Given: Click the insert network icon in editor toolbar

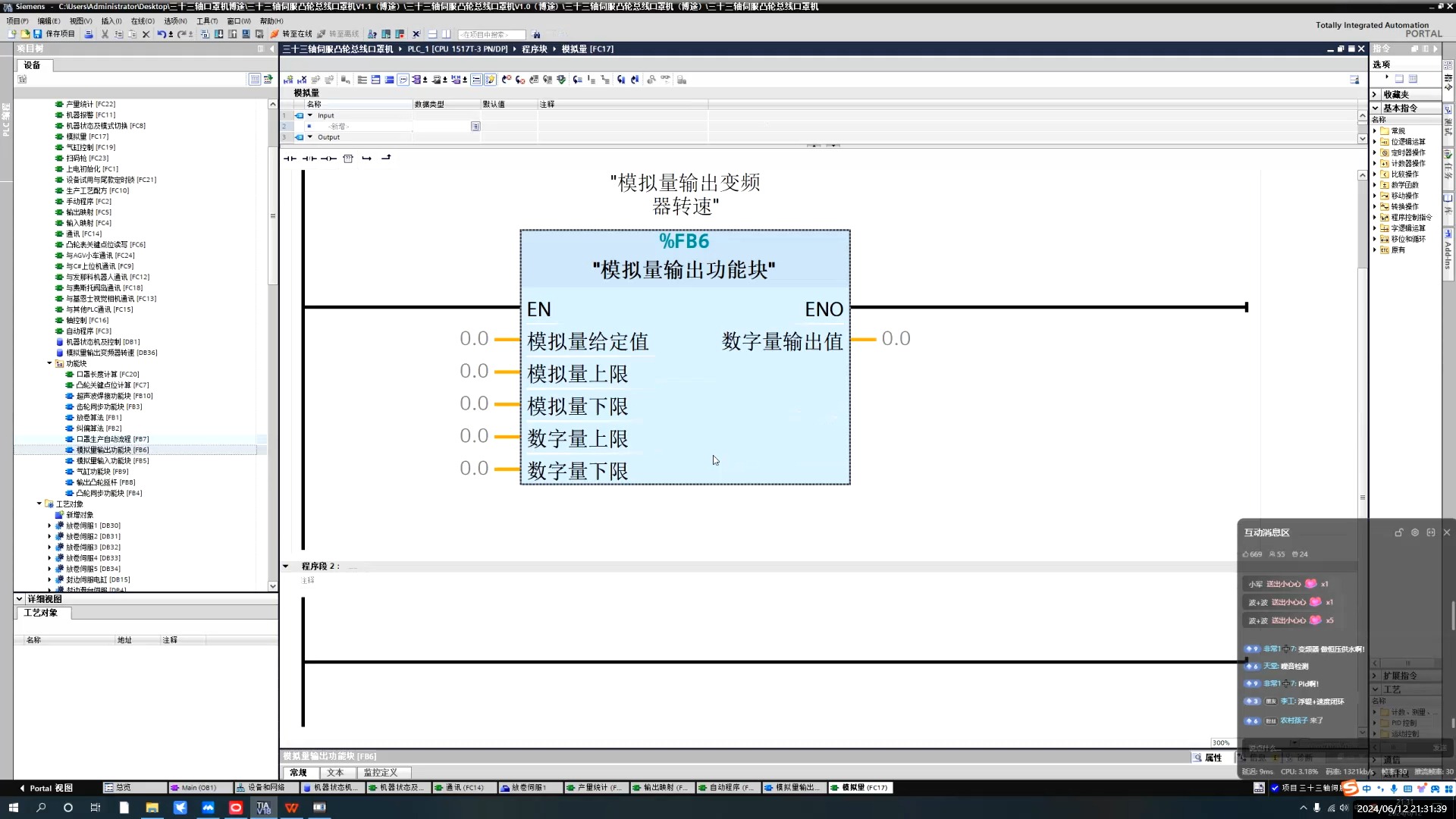Looking at the screenshot, I should 288,80.
